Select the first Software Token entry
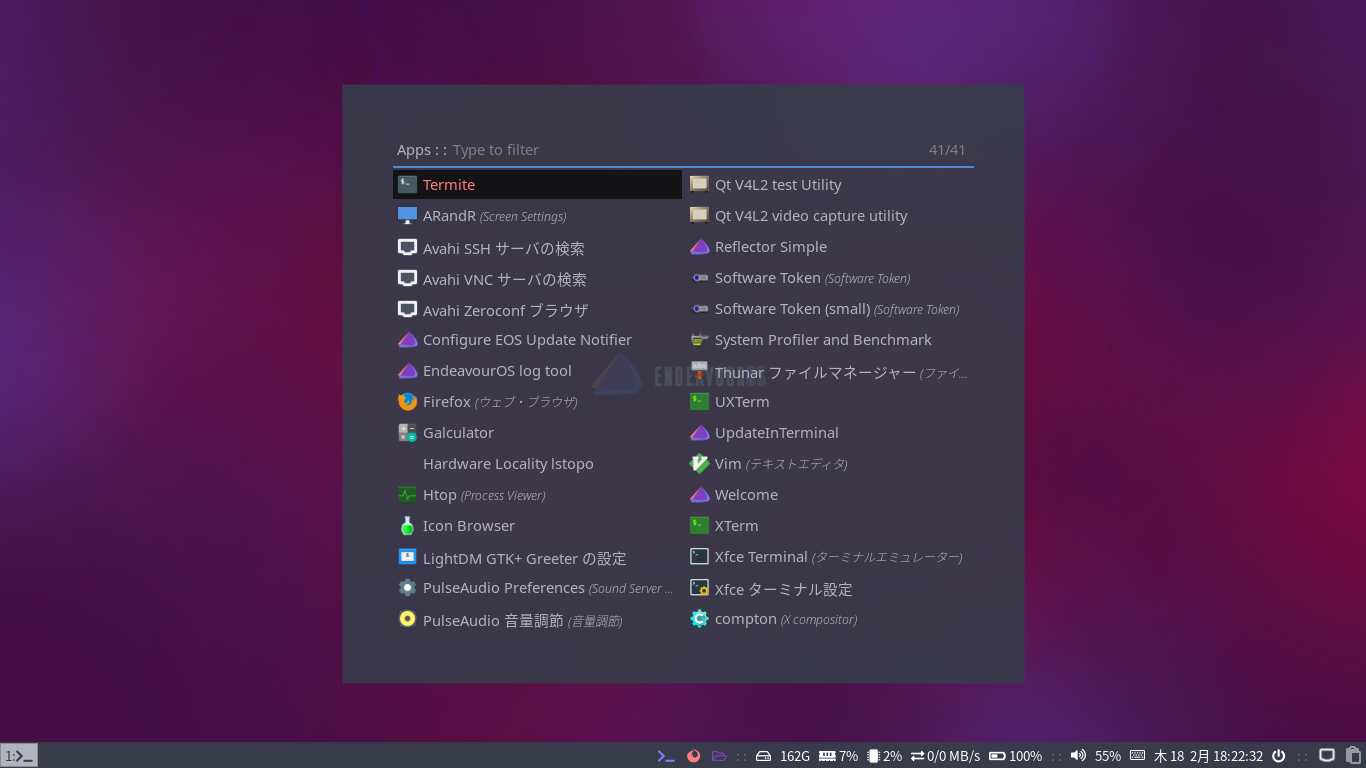This screenshot has width=1366, height=768. [x=829, y=278]
